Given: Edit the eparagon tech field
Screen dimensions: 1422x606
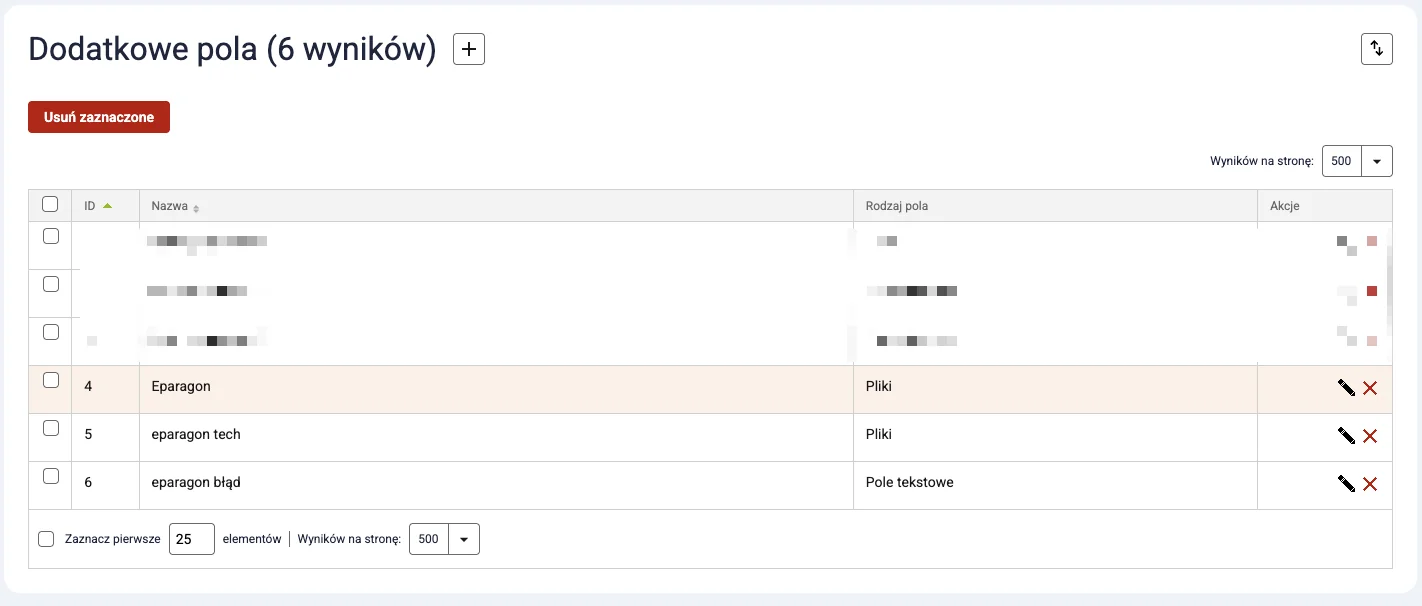Looking at the screenshot, I should 1346,436.
